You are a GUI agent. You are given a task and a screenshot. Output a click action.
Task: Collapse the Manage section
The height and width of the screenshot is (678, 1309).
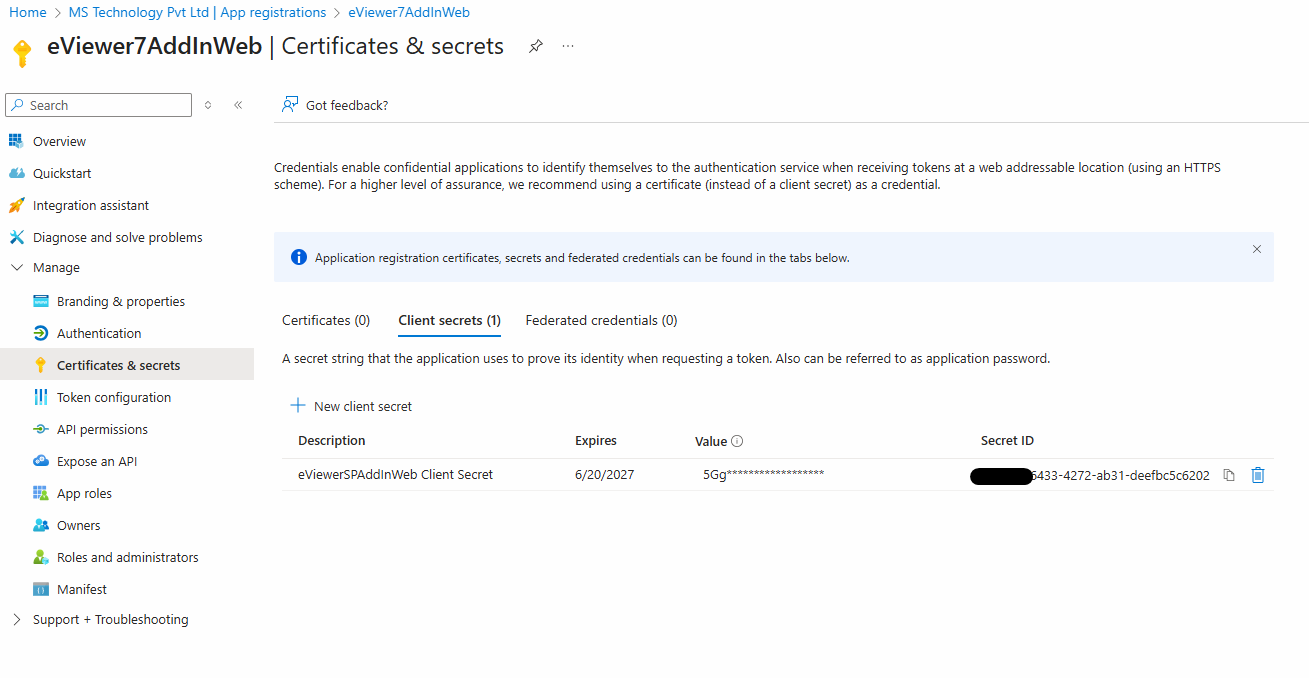tap(16, 267)
